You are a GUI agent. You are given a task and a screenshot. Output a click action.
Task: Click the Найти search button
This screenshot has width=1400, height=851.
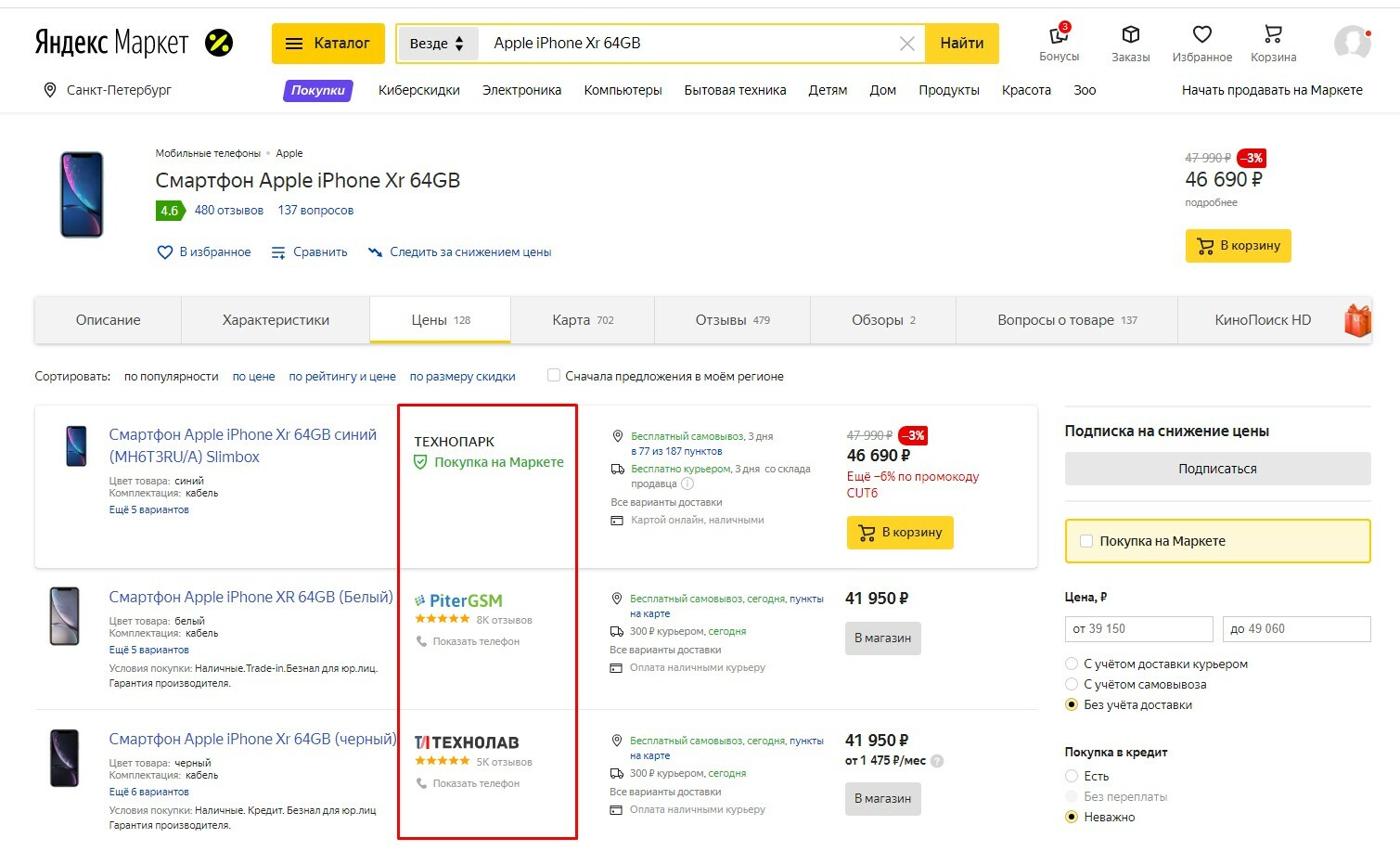pos(962,44)
